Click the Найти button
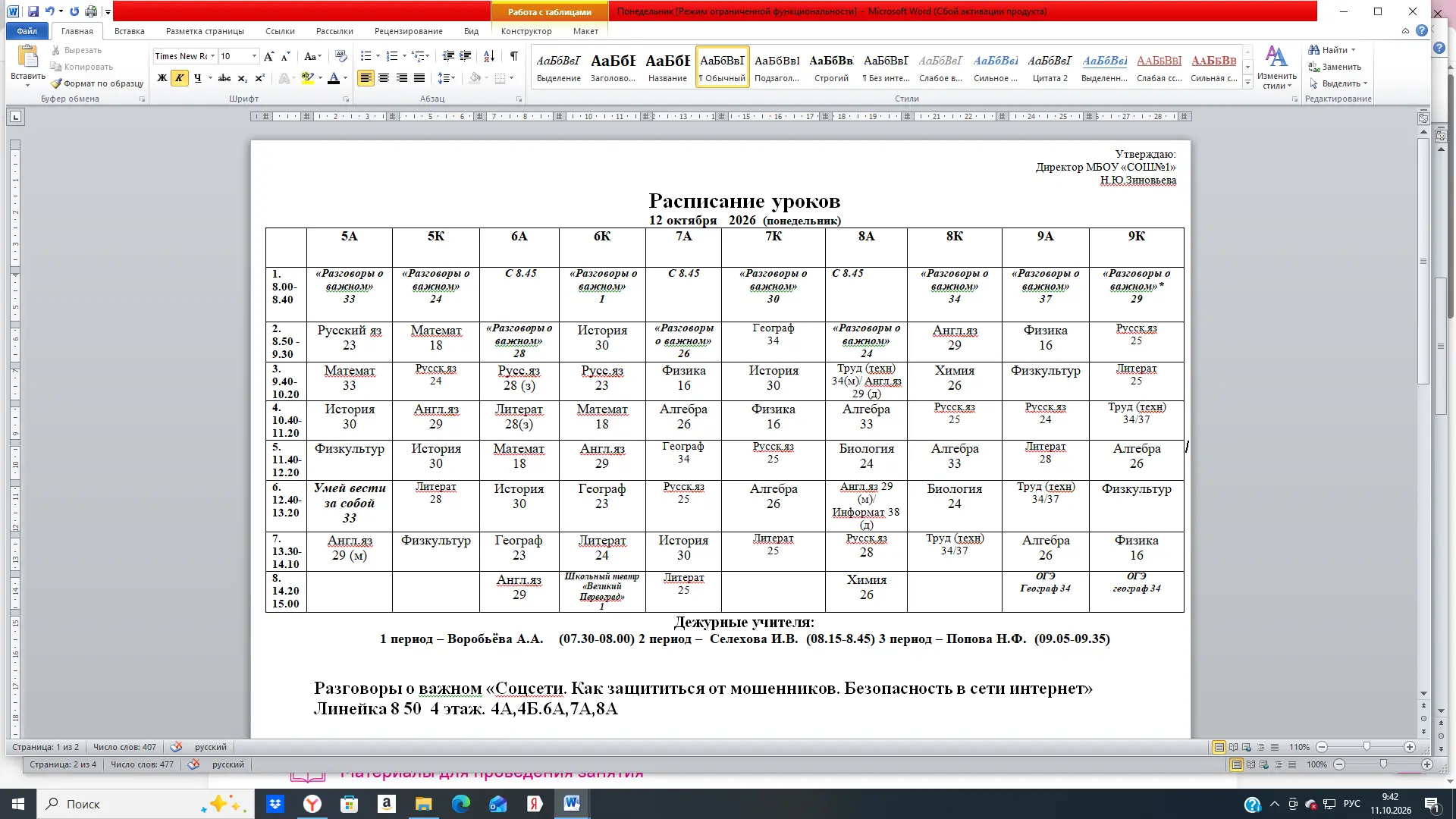The width and height of the screenshot is (1456, 819). pyautogui.click(x=1332, y=50)
